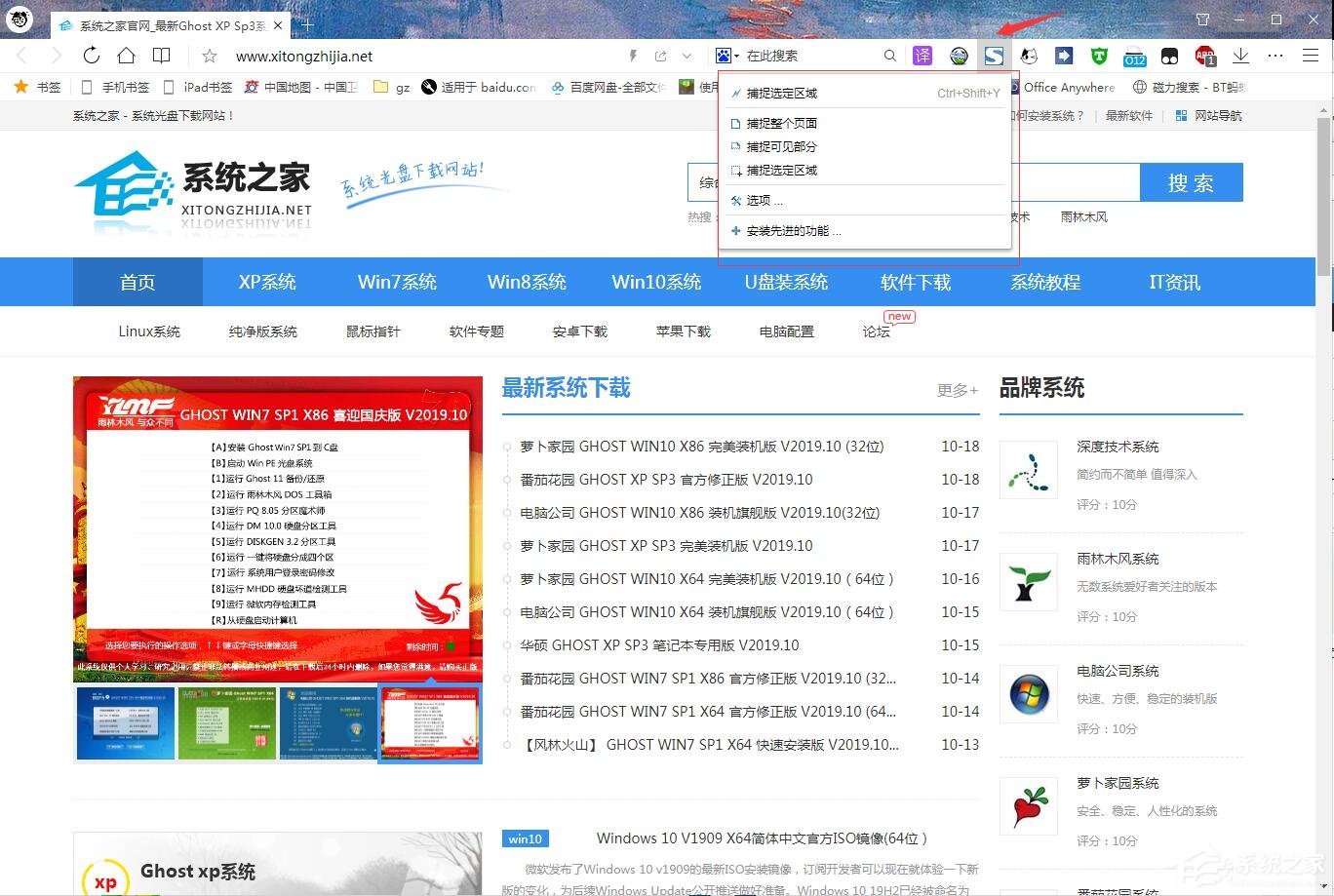Click the S screenshot extension icon
Screen dimensions: 1334x896
(x=994, y=56)
